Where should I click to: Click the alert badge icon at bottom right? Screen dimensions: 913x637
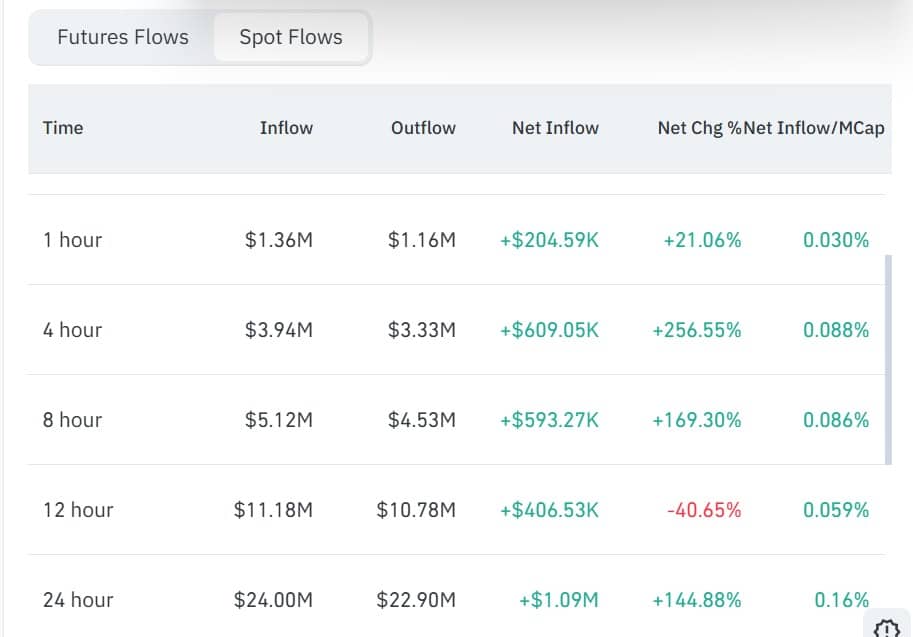click(x=887, y=628)
